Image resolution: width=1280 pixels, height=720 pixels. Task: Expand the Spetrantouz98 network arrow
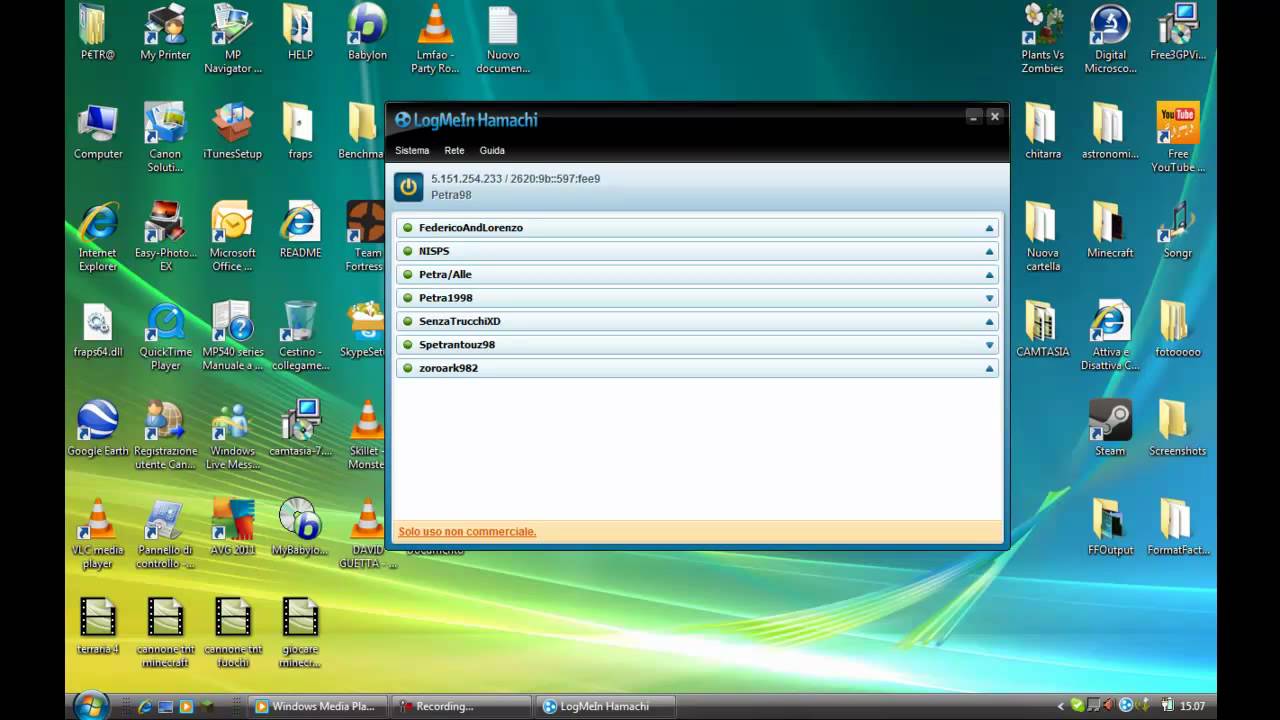click(990, 345)
